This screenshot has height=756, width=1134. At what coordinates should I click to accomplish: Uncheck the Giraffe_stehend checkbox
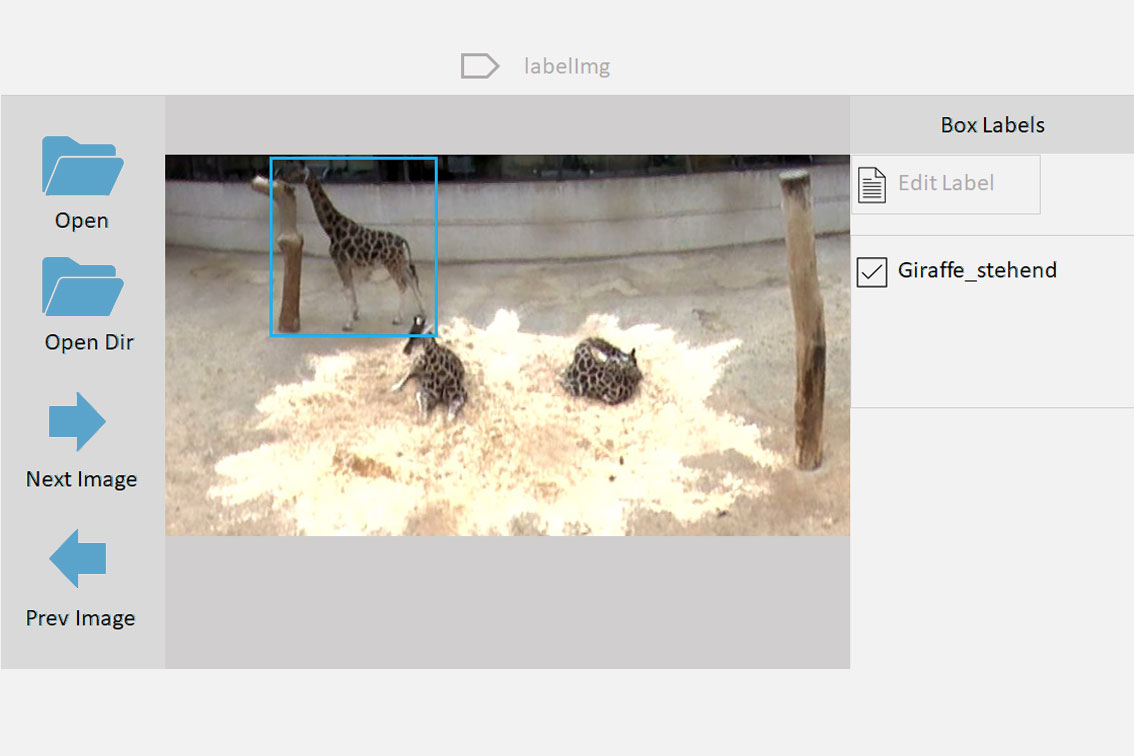872,271
